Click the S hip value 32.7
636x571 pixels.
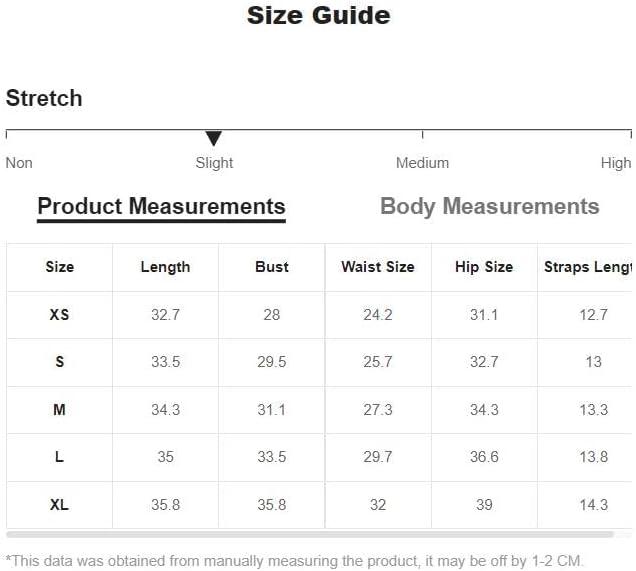(484, 362)
